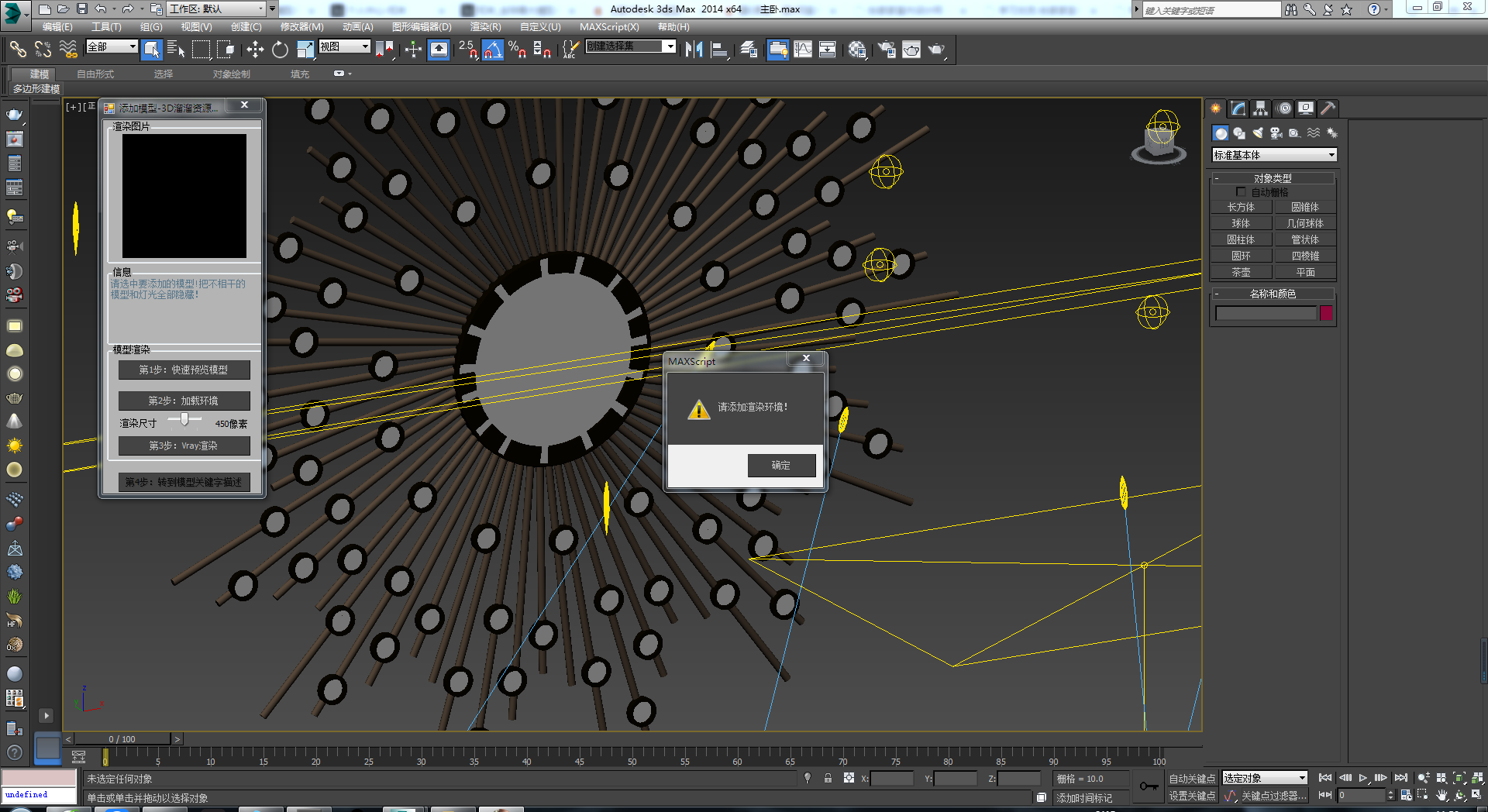Toggle Spinner Snap
Screen dimensions: 1488x812
tap(542, 50)
